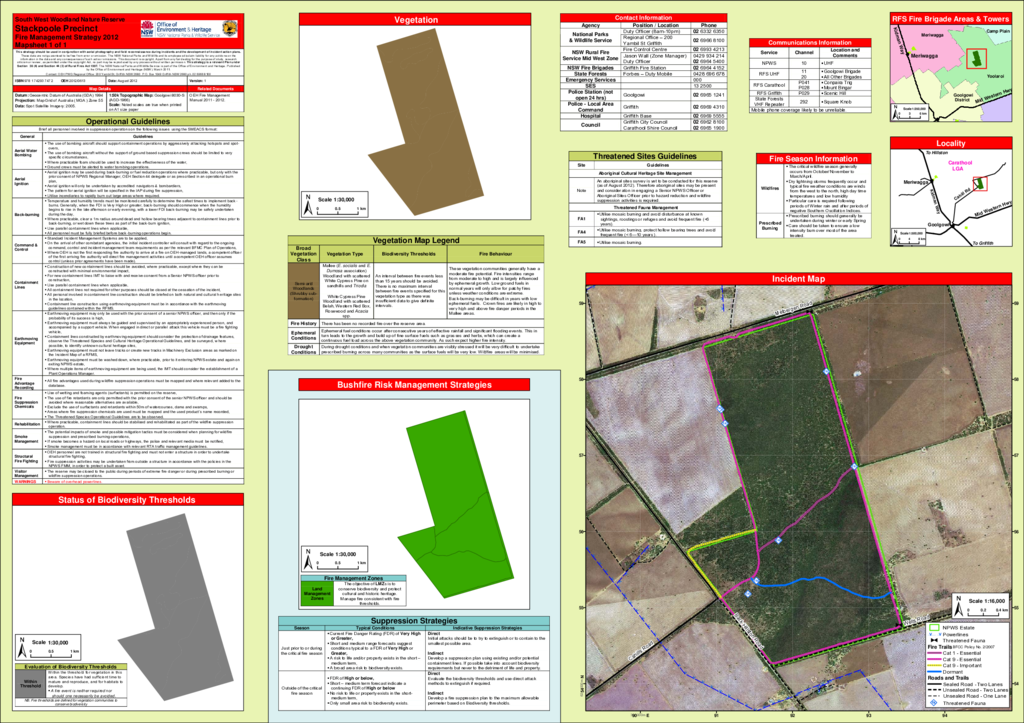Click the north arrow on the Vegetation map
This screenshot has height=723, width=1024.
(308, 205)
